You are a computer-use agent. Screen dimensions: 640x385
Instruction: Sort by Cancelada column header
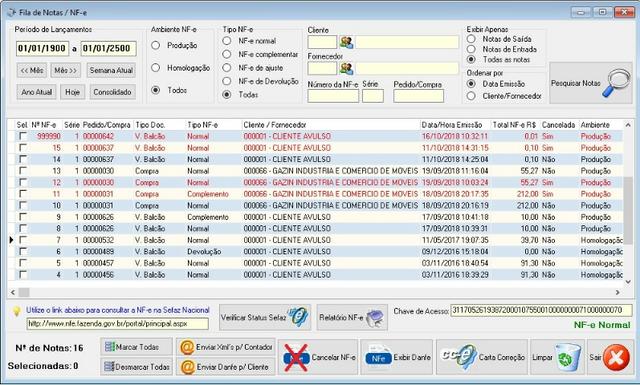558,125
